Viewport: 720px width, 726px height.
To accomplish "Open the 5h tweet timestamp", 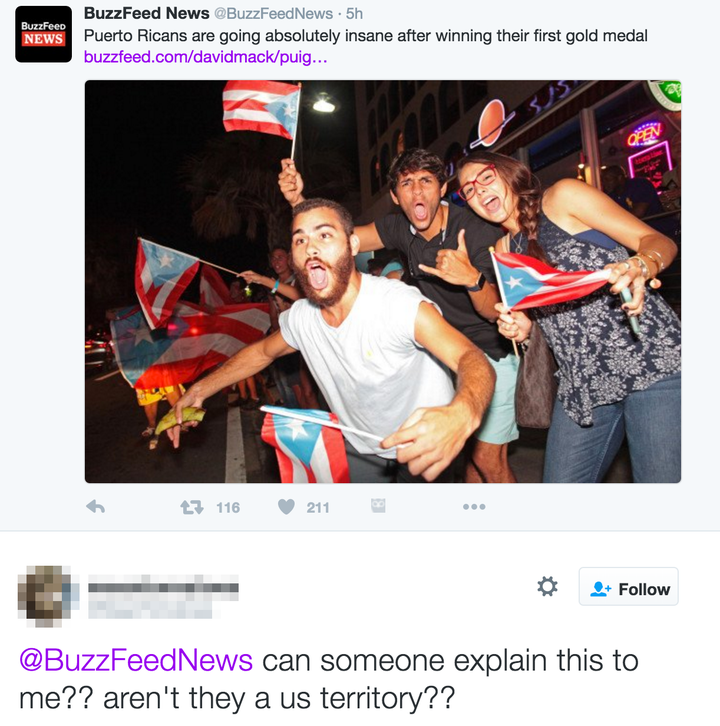I will [x=354, y=14].
